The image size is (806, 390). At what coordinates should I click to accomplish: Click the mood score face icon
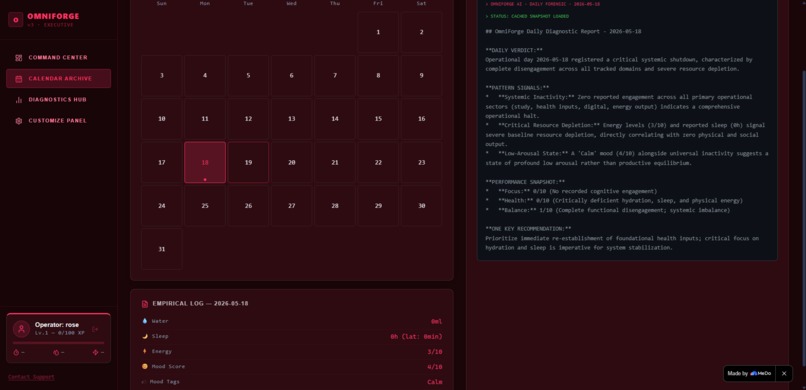[x=144, y=366]
